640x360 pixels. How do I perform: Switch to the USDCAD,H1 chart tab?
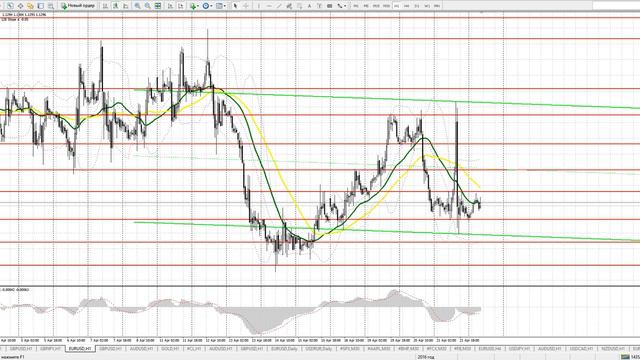(581, 349)
